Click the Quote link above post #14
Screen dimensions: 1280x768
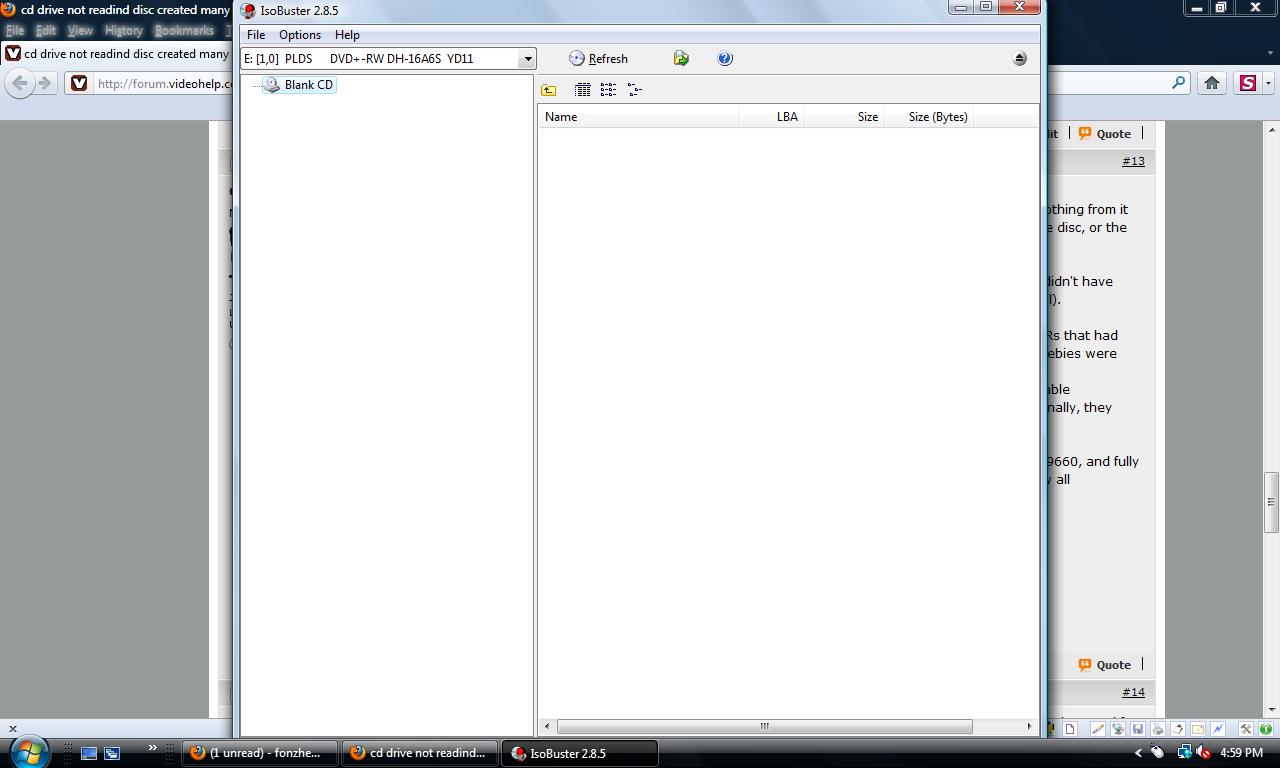point(1105,665)
